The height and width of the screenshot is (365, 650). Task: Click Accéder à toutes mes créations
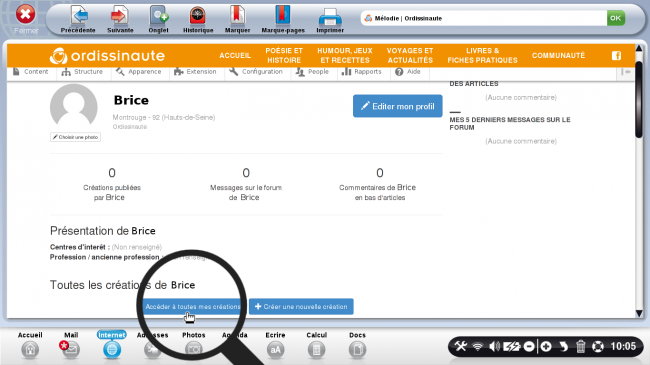click(193, 307)
